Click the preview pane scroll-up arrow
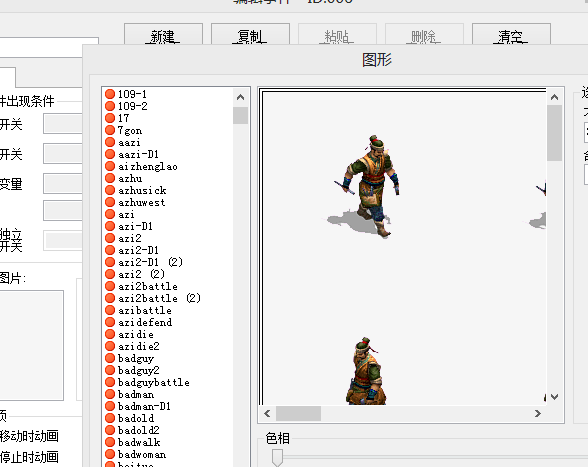The height and width of the screenshot is (467, 588). coord(554,98)
